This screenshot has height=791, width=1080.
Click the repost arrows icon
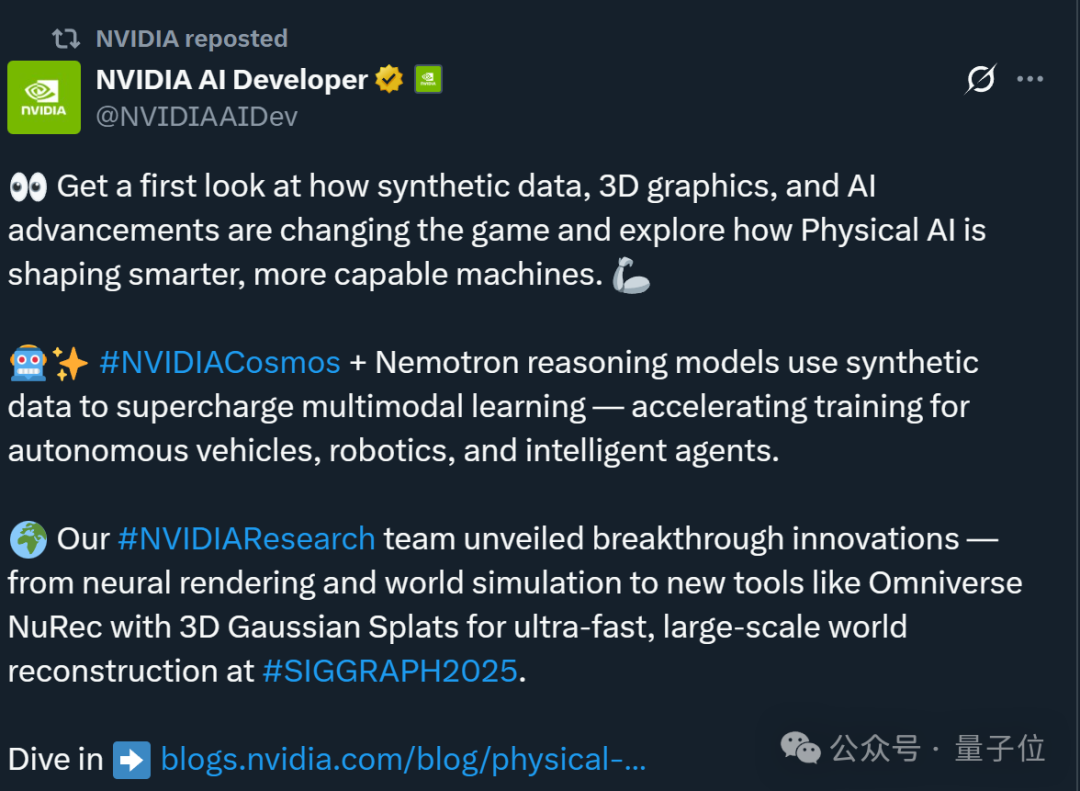point(66,39)
